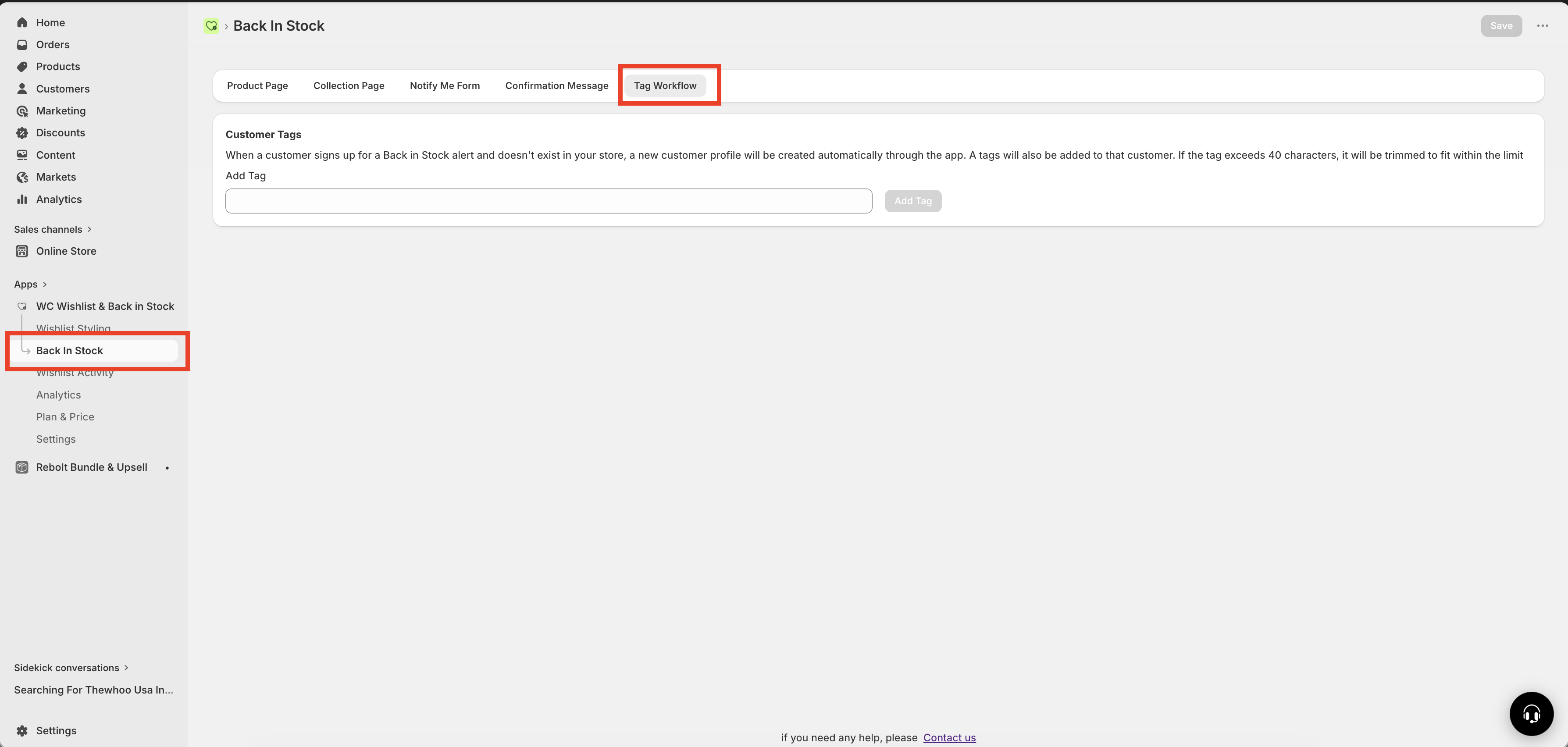Click the Rebolt Bundle & Upsell box icon
The width and height of the screenshot is (1568, 747).
(22, 467)
